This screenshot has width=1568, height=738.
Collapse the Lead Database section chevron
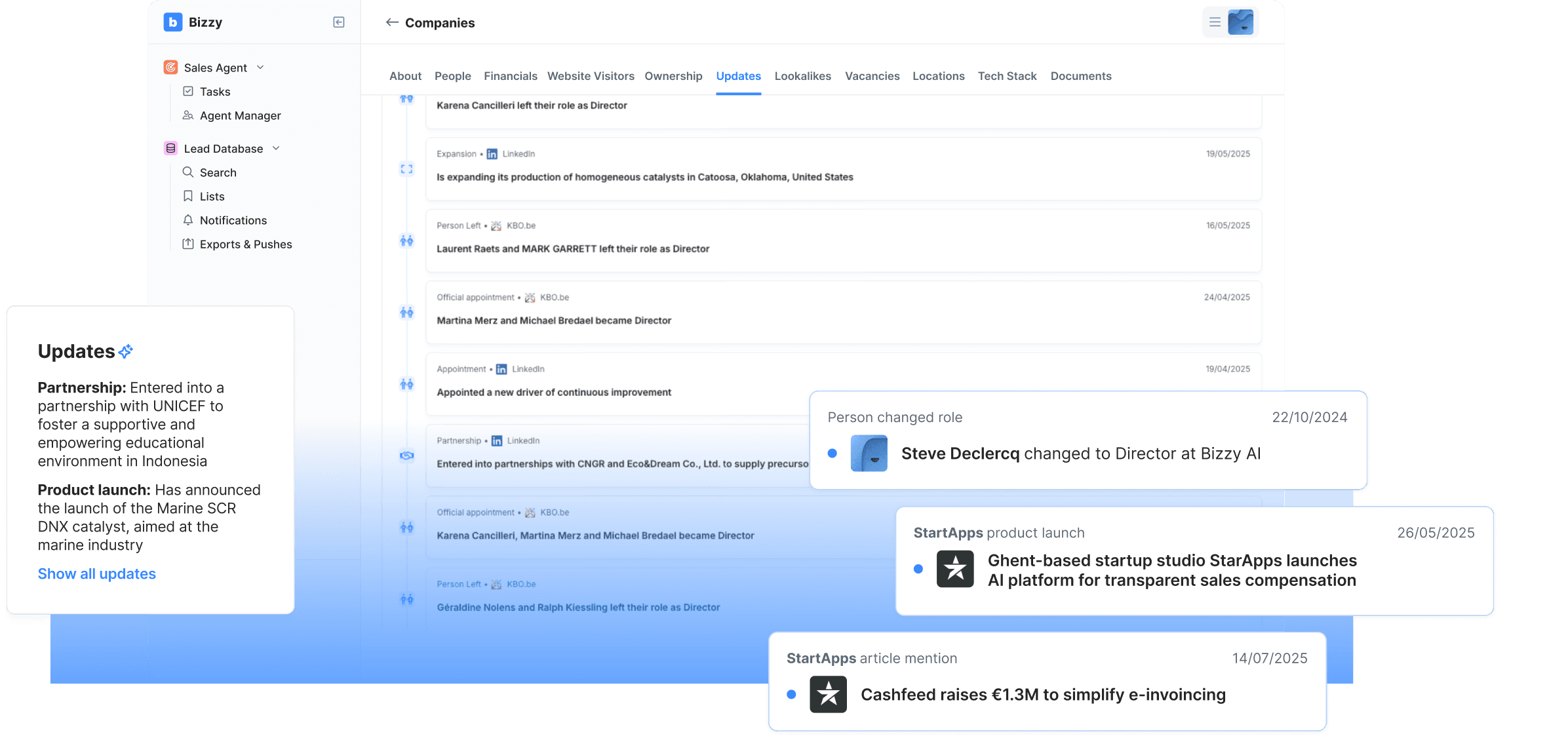point(276,149)
